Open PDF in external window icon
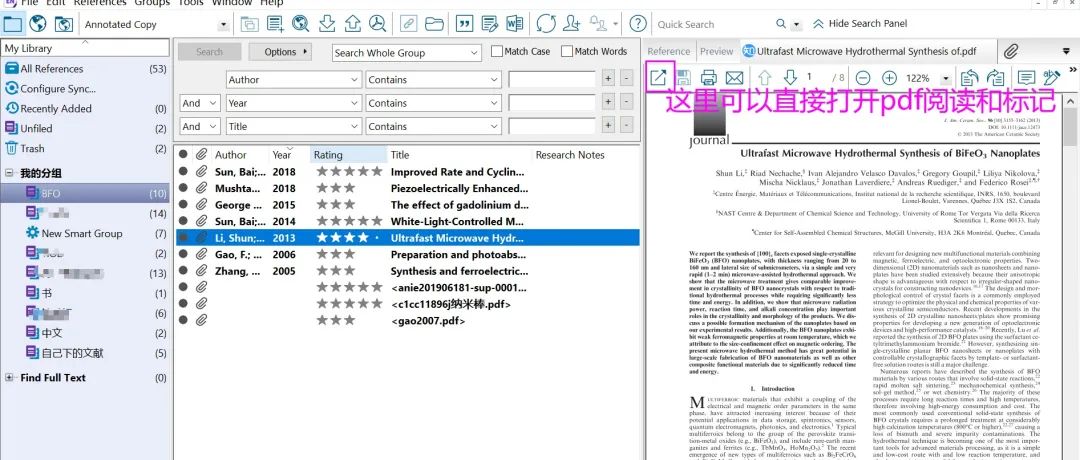 [x=658, y=77]
